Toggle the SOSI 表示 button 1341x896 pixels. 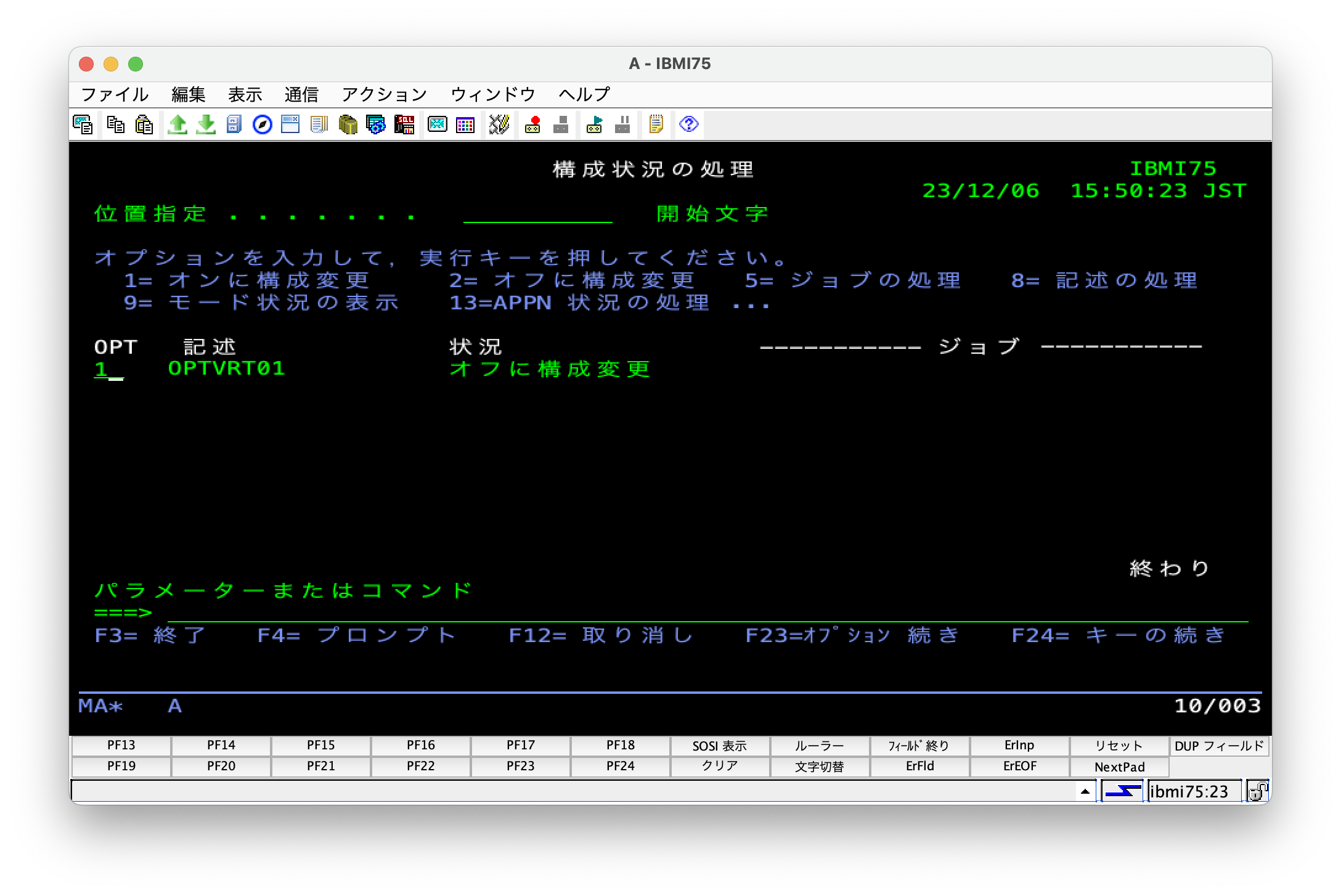[x=719, y=746]
